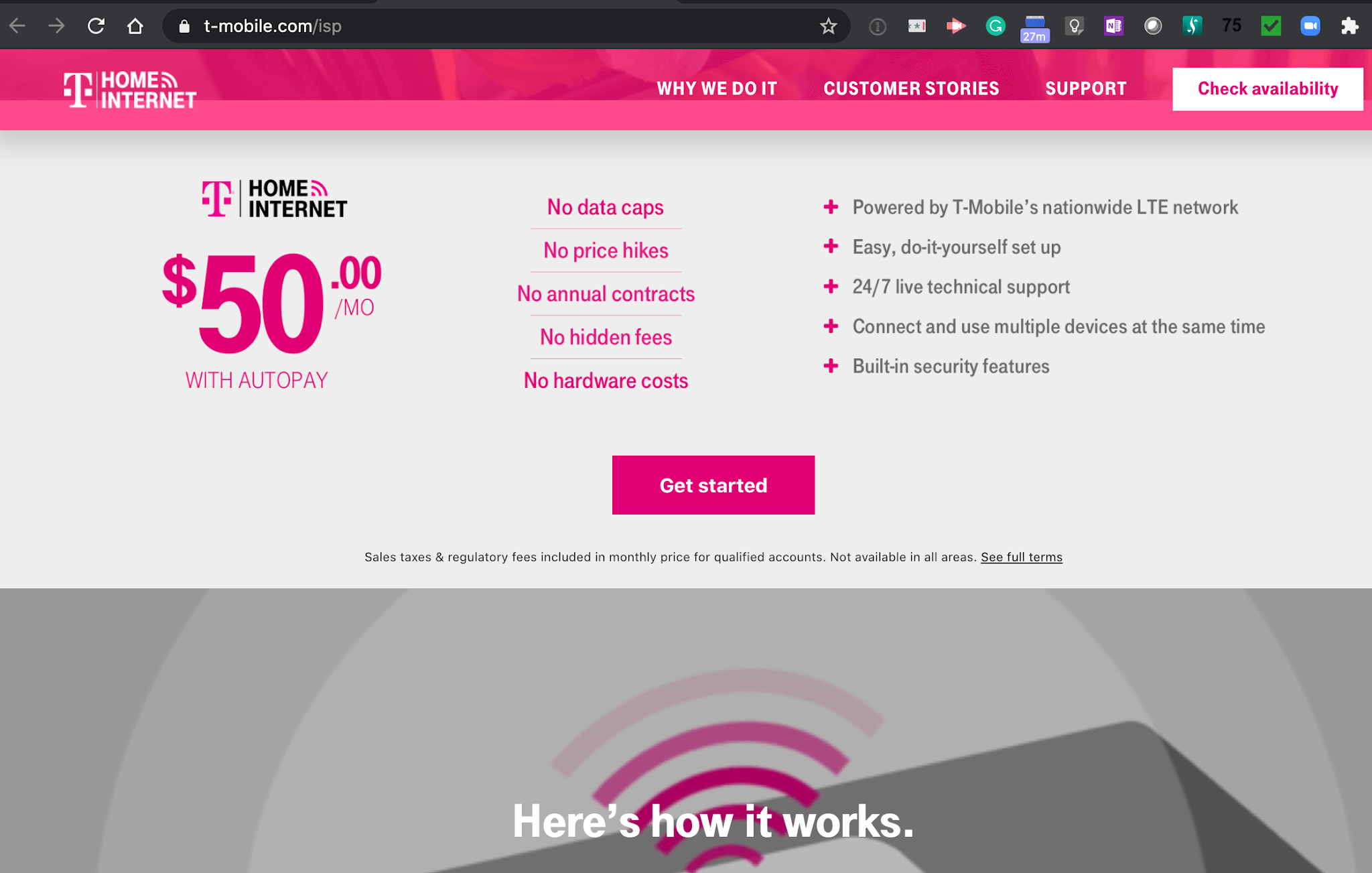
Task: Bookmark this page with star icon
Action: point(828,26)
